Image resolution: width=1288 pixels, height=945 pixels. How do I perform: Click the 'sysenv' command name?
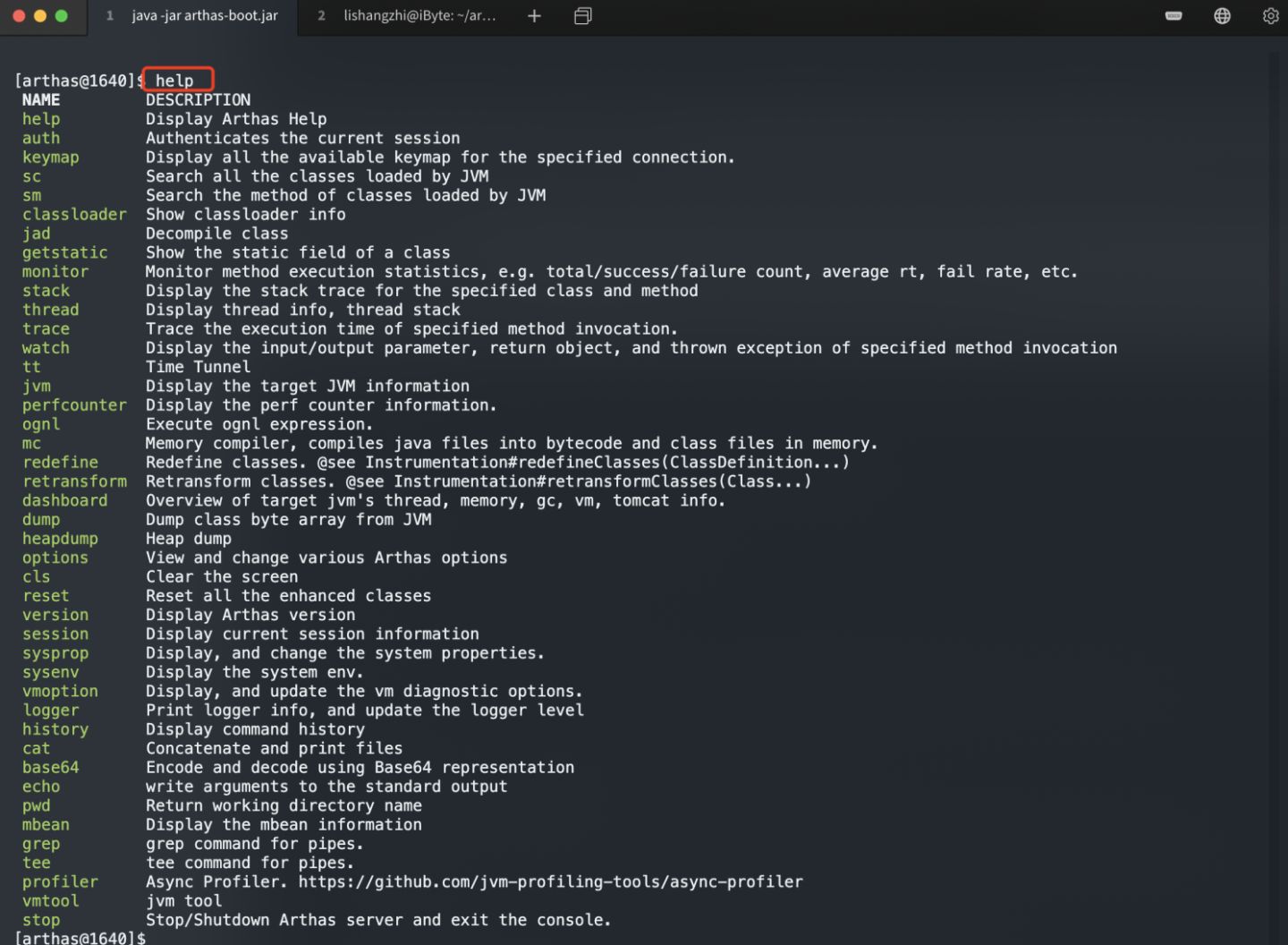tap(51, 672)
